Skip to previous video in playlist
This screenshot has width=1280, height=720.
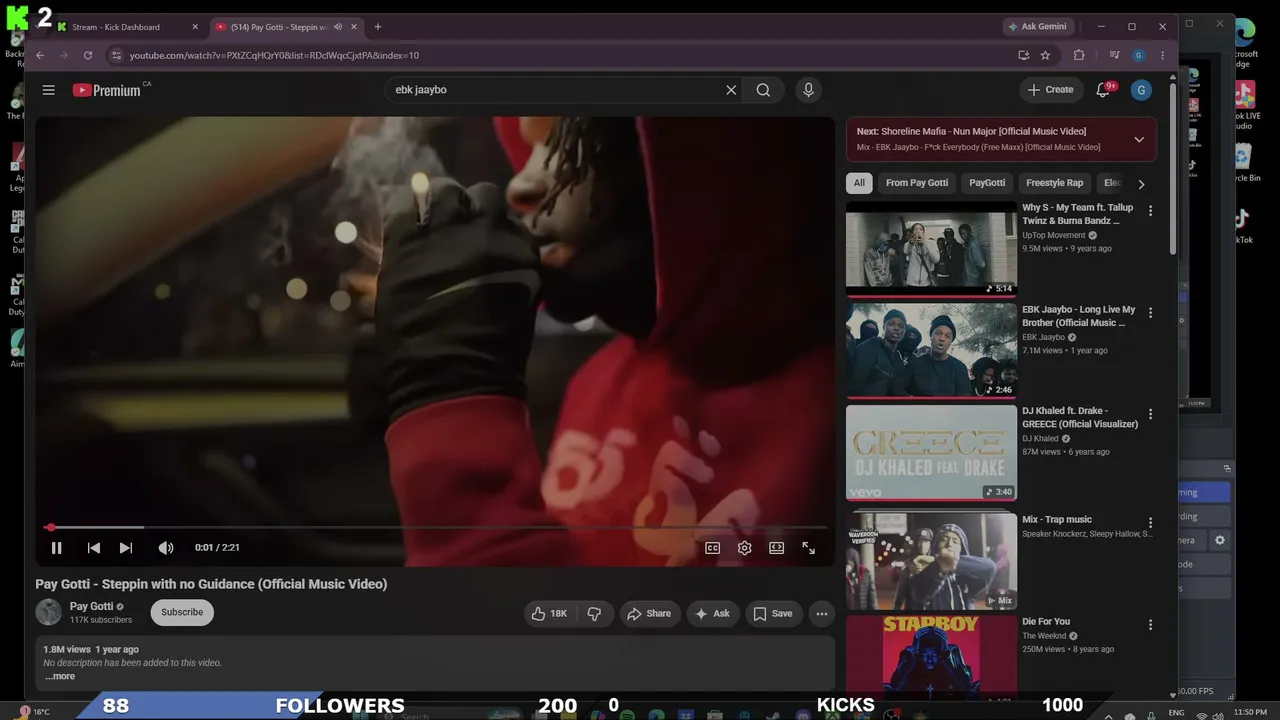(94, 548)
